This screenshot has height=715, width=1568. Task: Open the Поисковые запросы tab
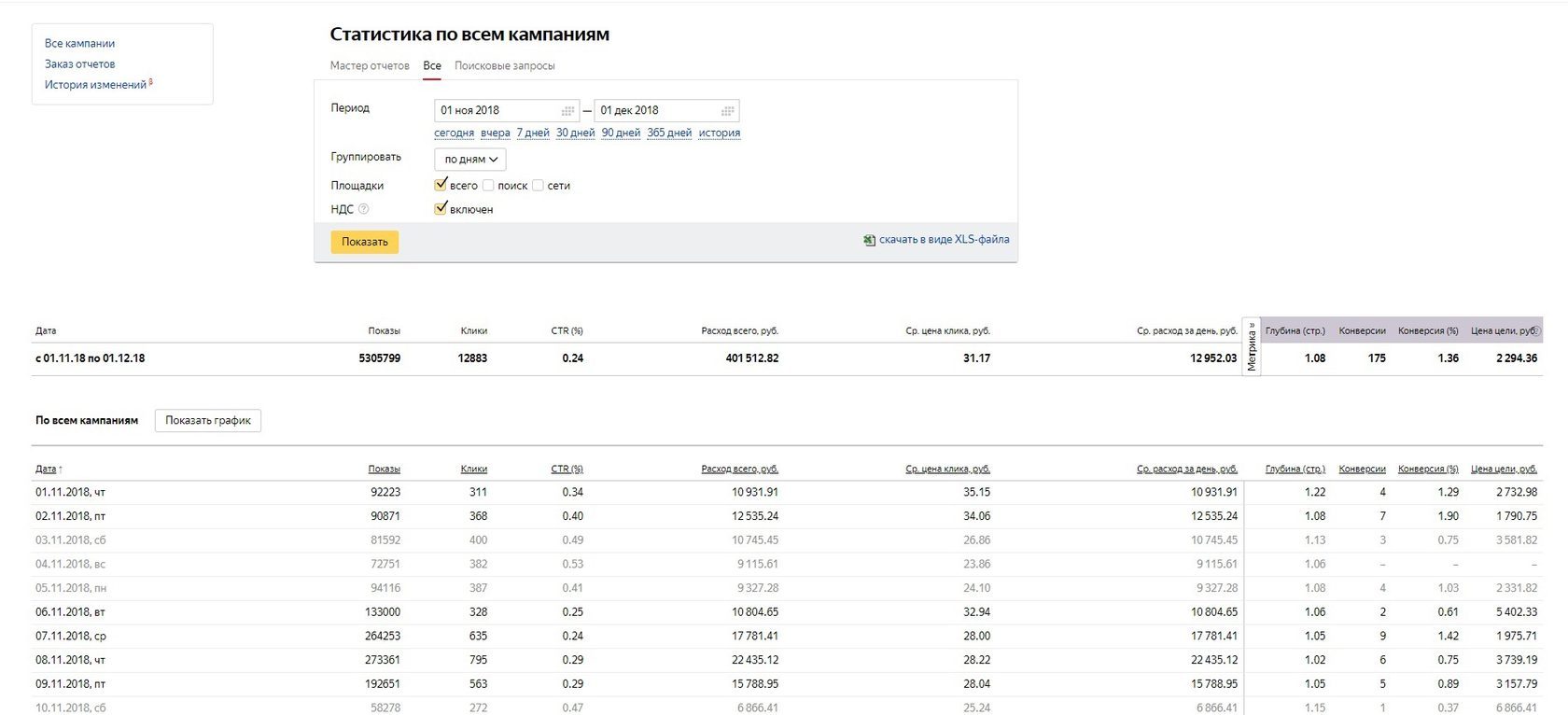coord(504,66)
